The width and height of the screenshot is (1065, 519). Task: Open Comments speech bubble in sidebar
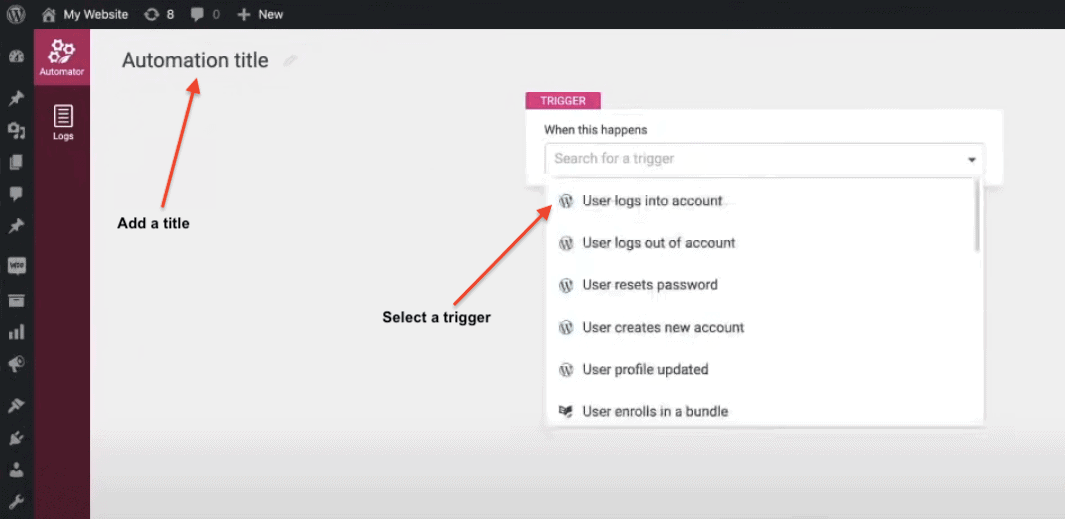point(16,194)
